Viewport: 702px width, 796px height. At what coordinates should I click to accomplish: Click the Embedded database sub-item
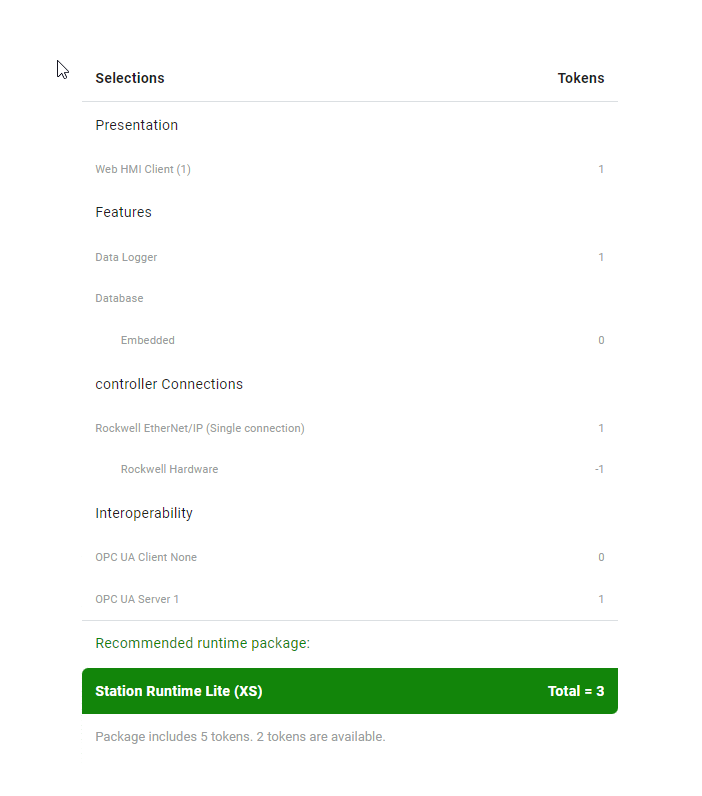coord(148,340)
